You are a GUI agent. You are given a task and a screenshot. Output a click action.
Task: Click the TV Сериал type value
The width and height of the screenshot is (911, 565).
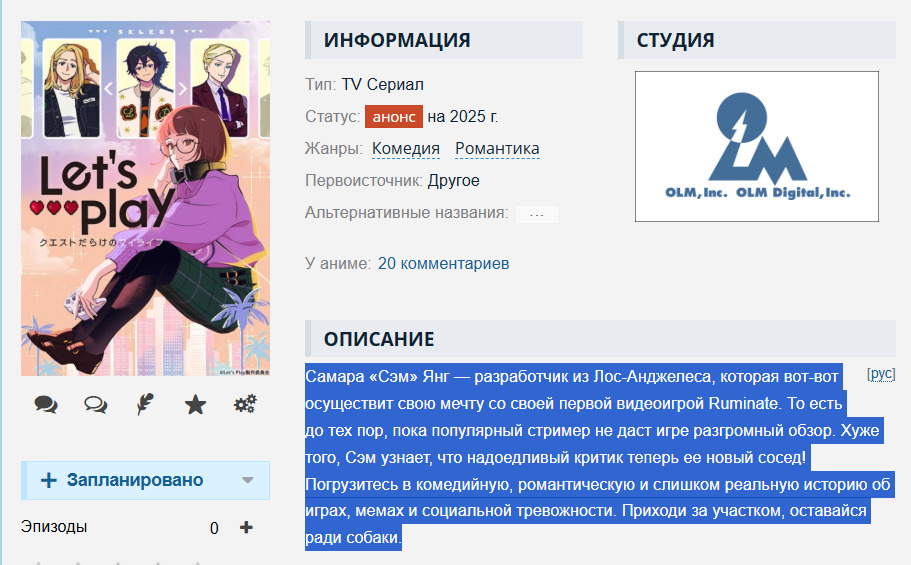[382, 85]
